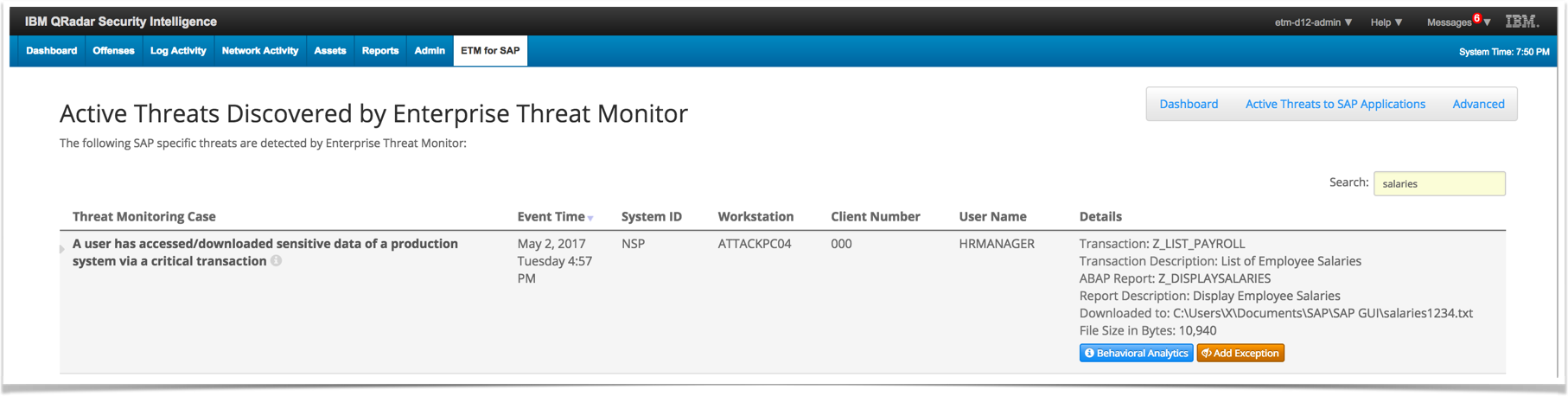Image resolution: width=1568 pixels, height=396 pixels.
Task: Click the Add Exception button
Action: (x=1240, y=353)
